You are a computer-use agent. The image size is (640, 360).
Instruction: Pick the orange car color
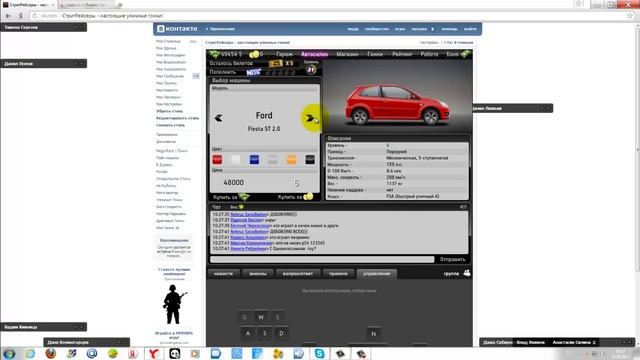click(291, 160)
